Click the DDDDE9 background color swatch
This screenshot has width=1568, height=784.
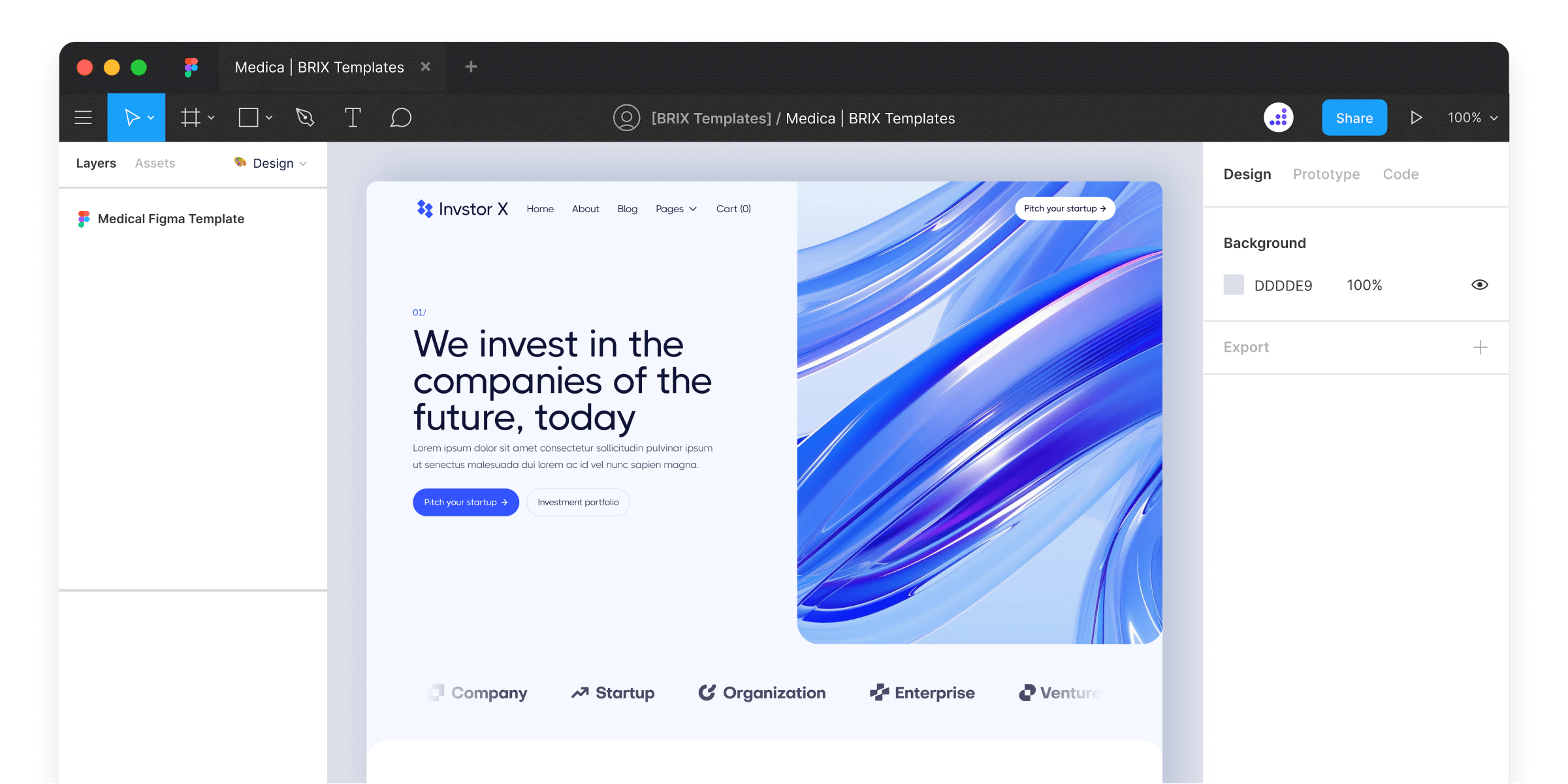pos(1233,285)
